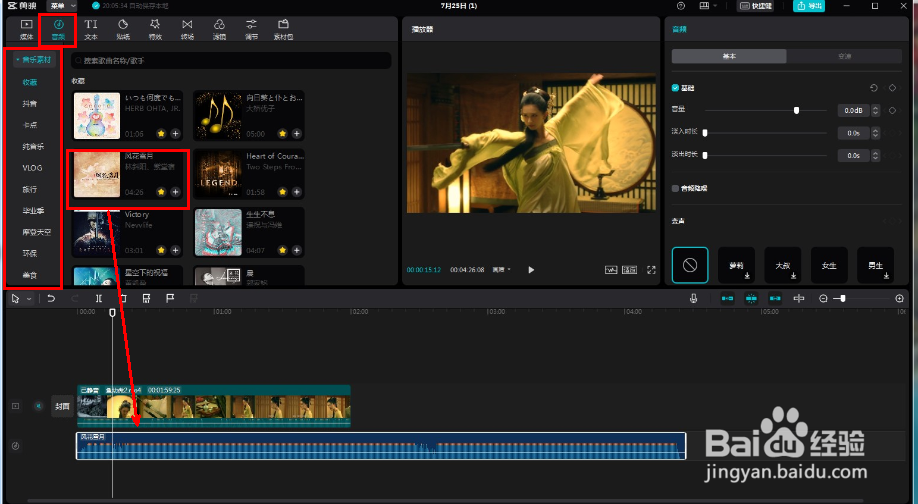
Task: Uncheck the 基础 section checkbox
Action: pos(675,88)
